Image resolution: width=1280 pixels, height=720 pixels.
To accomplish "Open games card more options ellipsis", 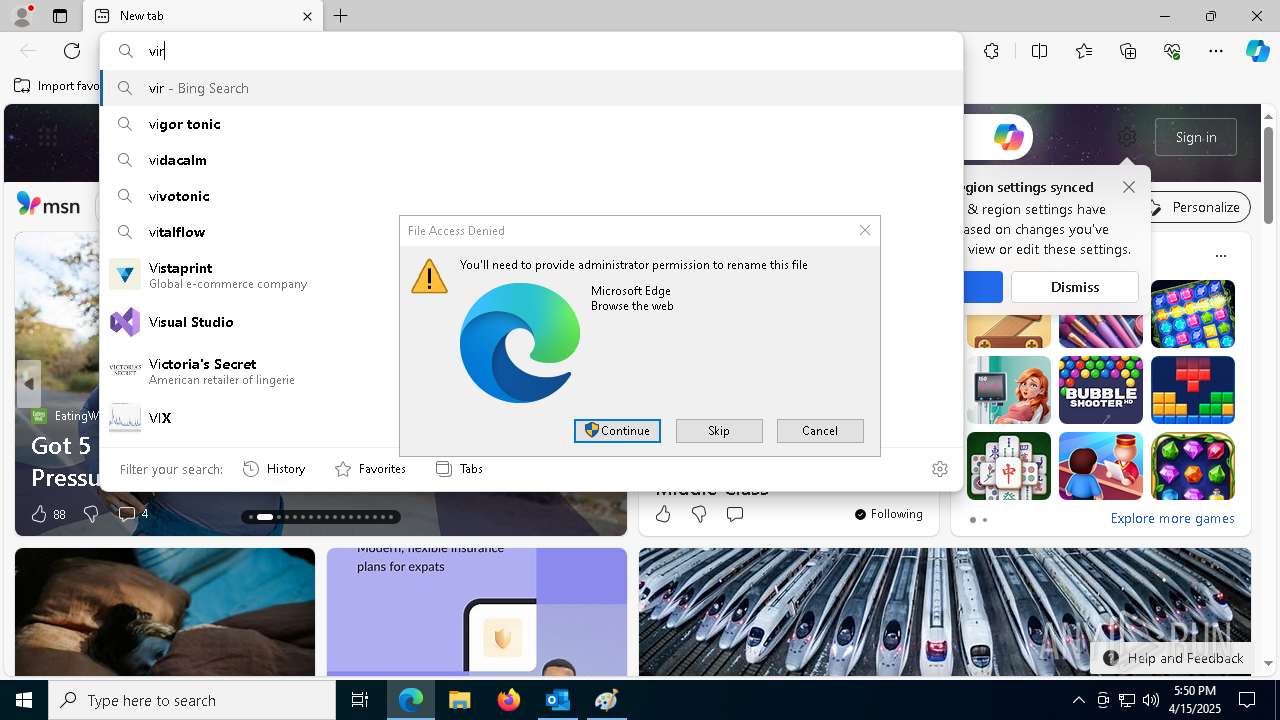I will click(1221, 255).
